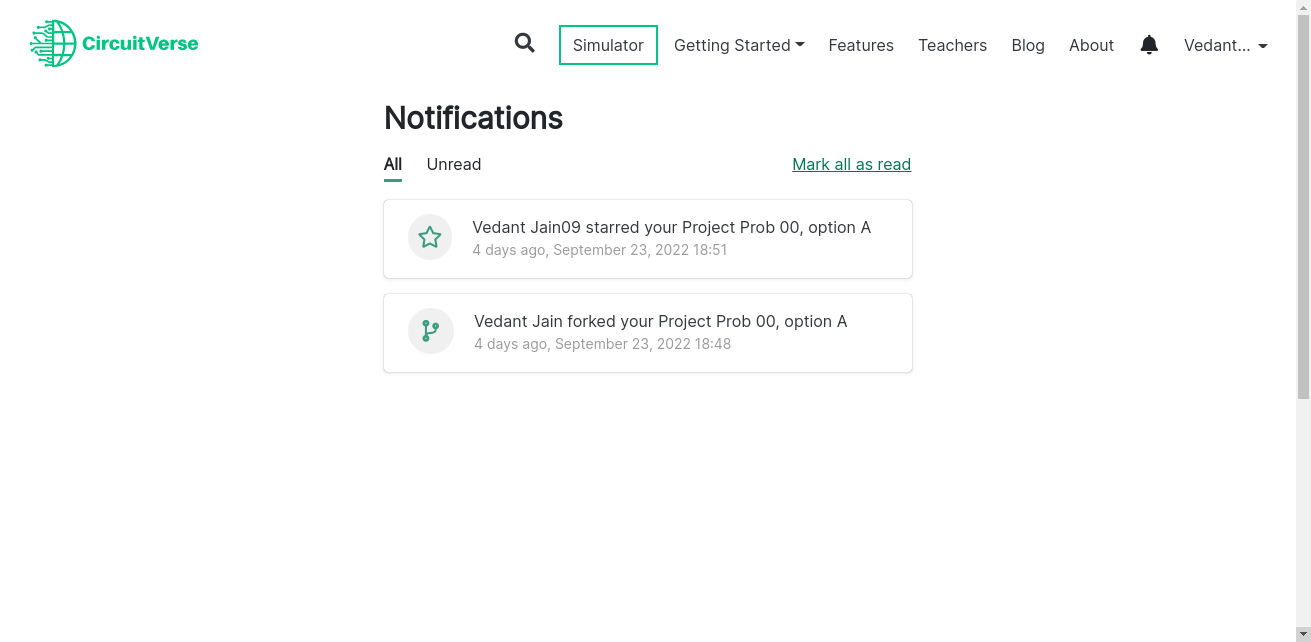Screen dimensions: 1311x642
Task: Visit the About page
Action: click(1091, 45)
